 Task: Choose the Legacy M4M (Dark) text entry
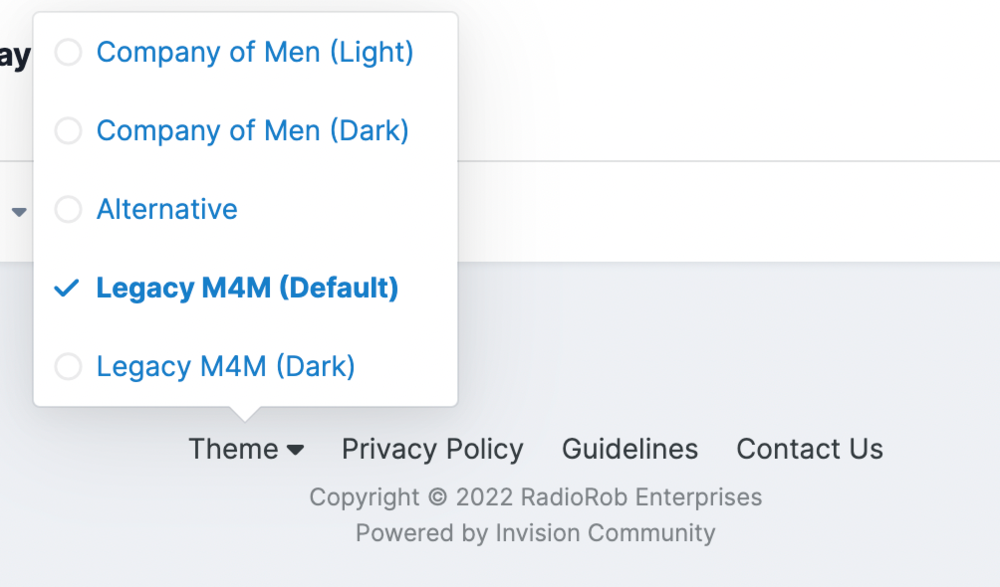point(225,367)
